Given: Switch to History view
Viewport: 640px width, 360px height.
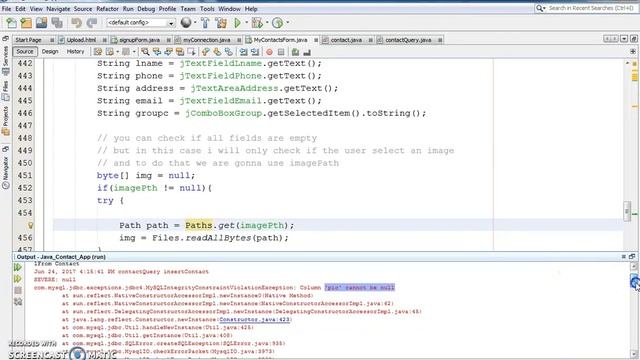Looking at the screenshot, I should click(75, 51).
